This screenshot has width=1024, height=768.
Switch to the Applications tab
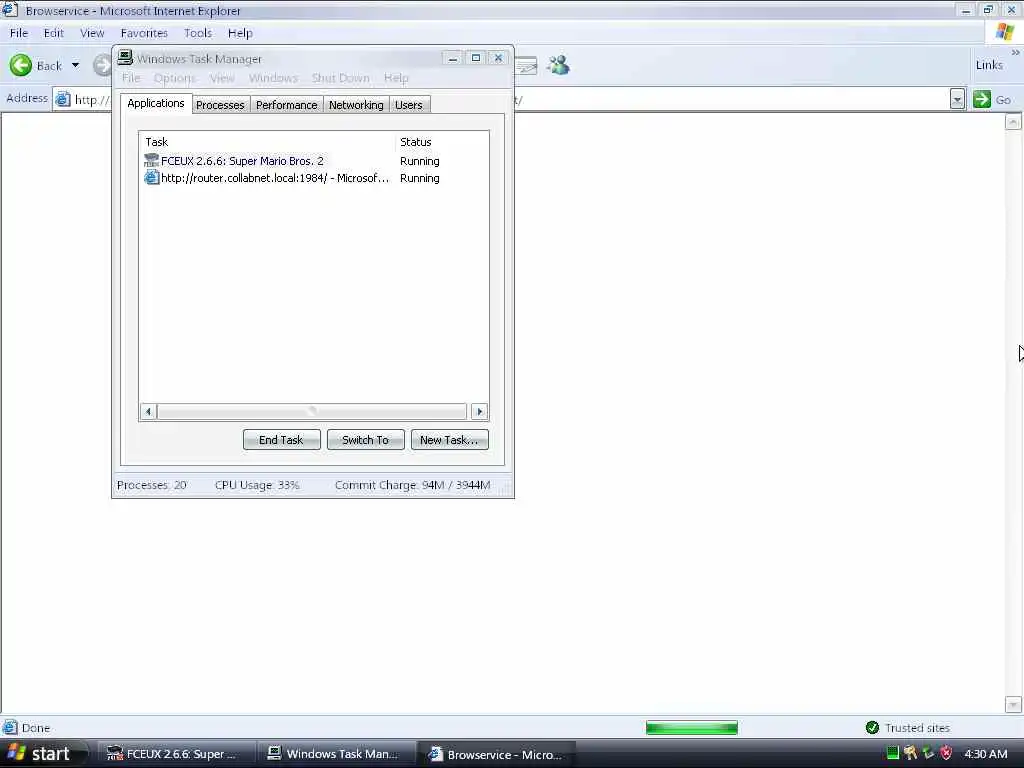click(x=156, y=103)
